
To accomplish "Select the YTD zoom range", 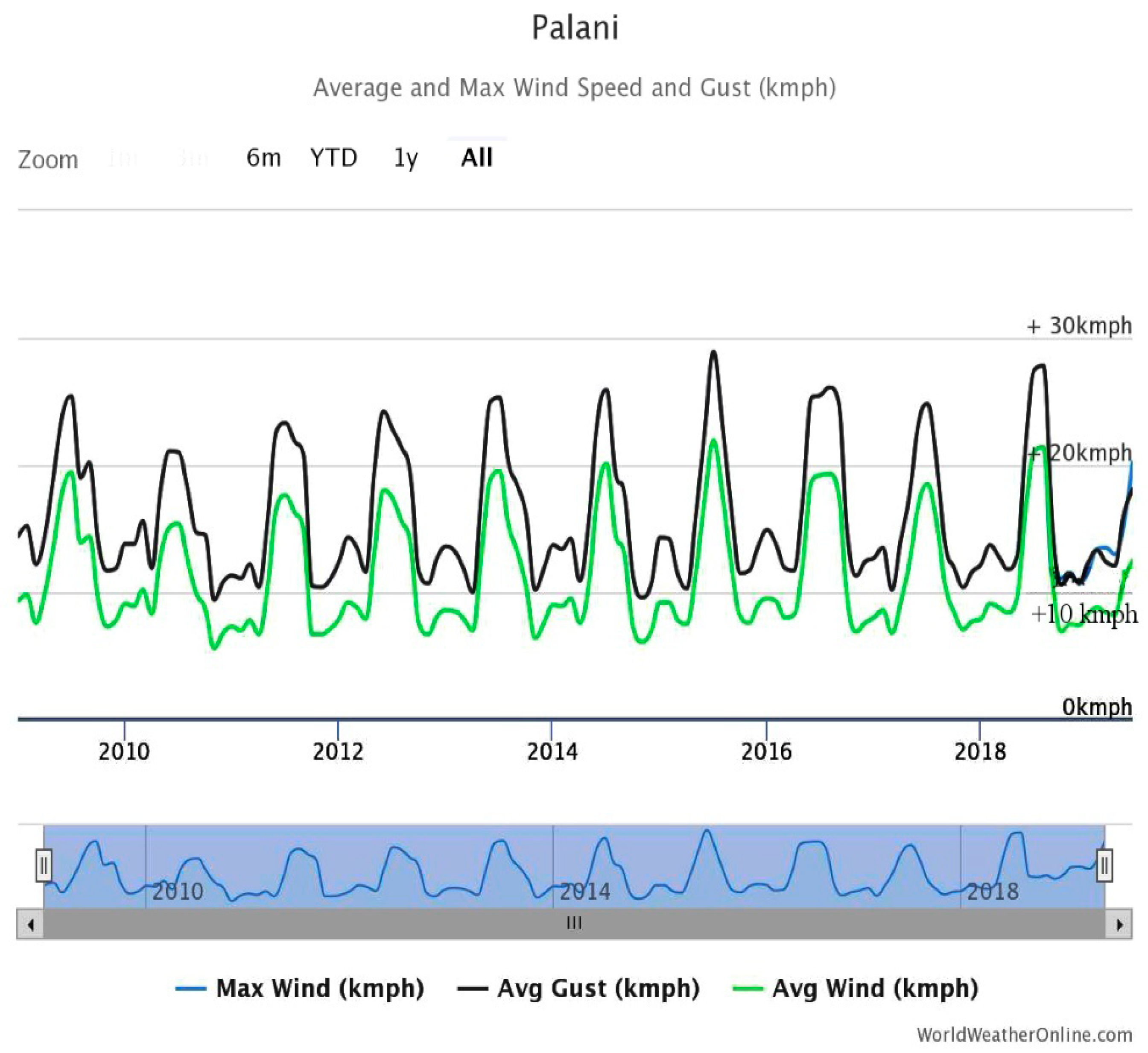I will point(334,158).
